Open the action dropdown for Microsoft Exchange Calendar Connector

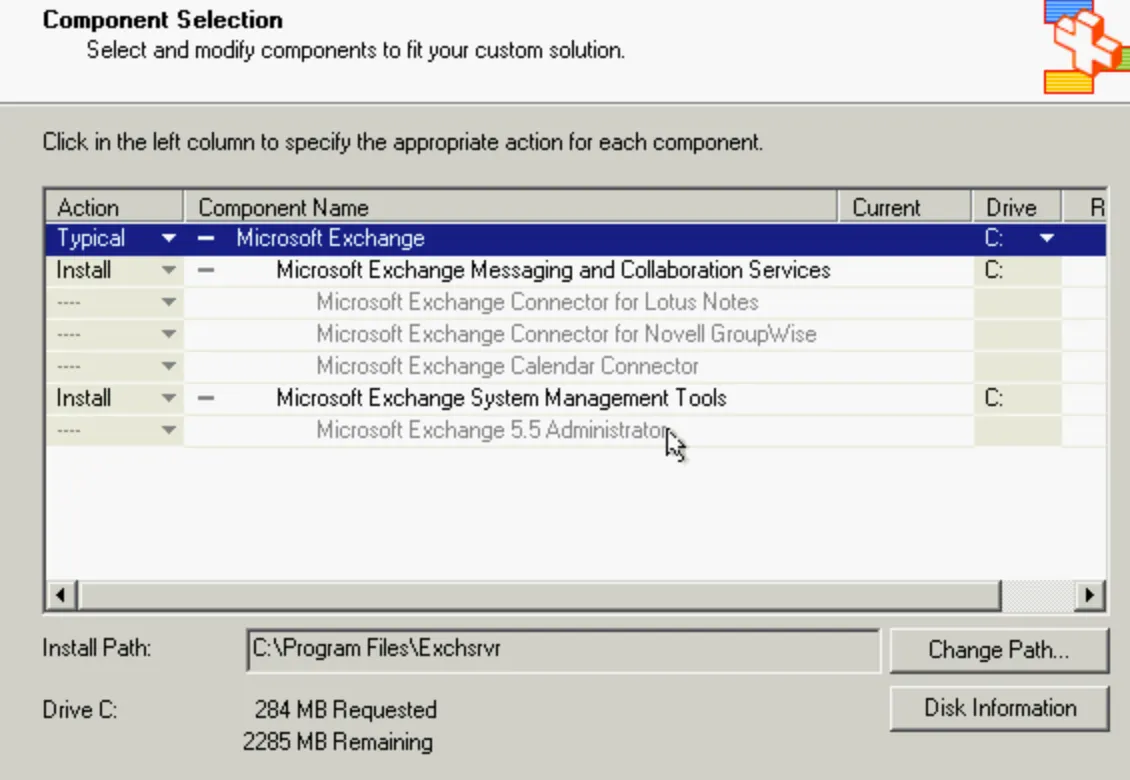click(x=168, y=366)
